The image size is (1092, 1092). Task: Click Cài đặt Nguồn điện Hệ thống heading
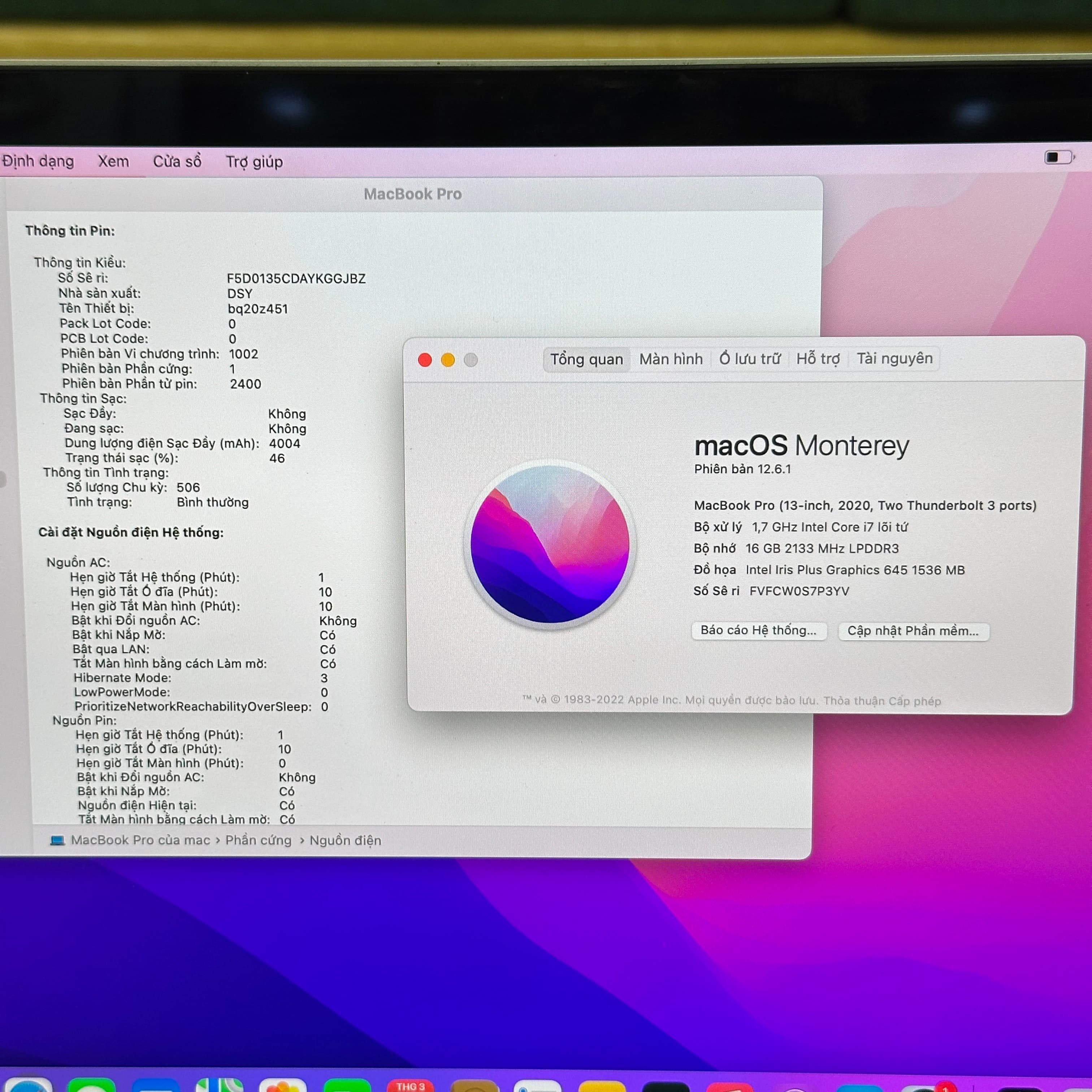click(x=131, y=532)
